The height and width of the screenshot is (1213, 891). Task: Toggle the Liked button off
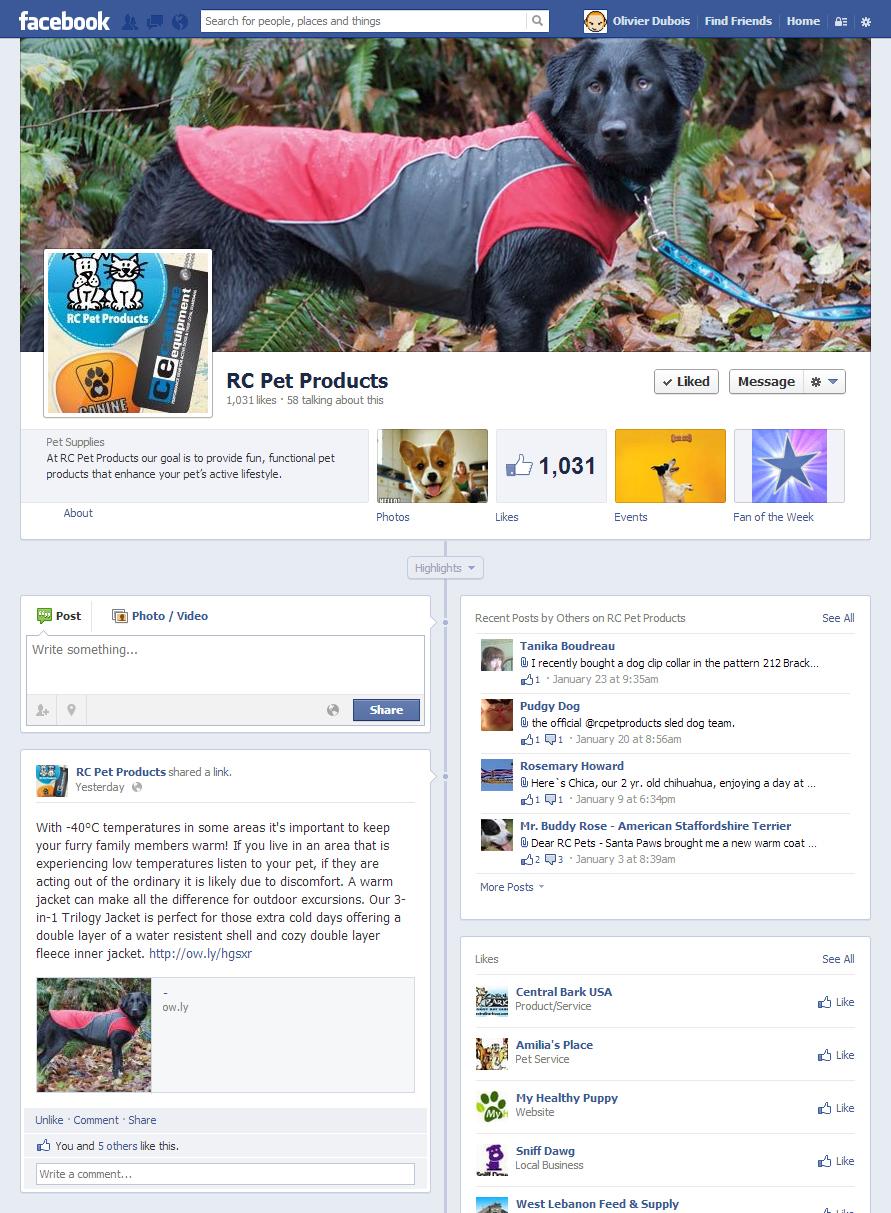[686, 382]
